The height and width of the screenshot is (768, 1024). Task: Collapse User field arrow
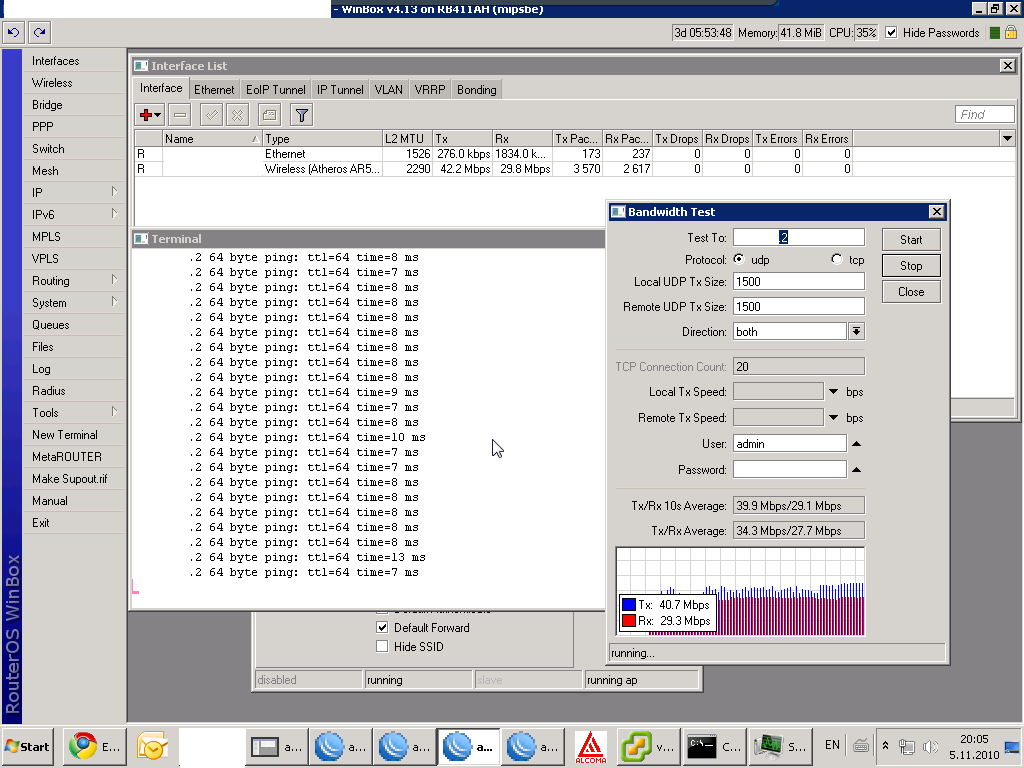856,443
